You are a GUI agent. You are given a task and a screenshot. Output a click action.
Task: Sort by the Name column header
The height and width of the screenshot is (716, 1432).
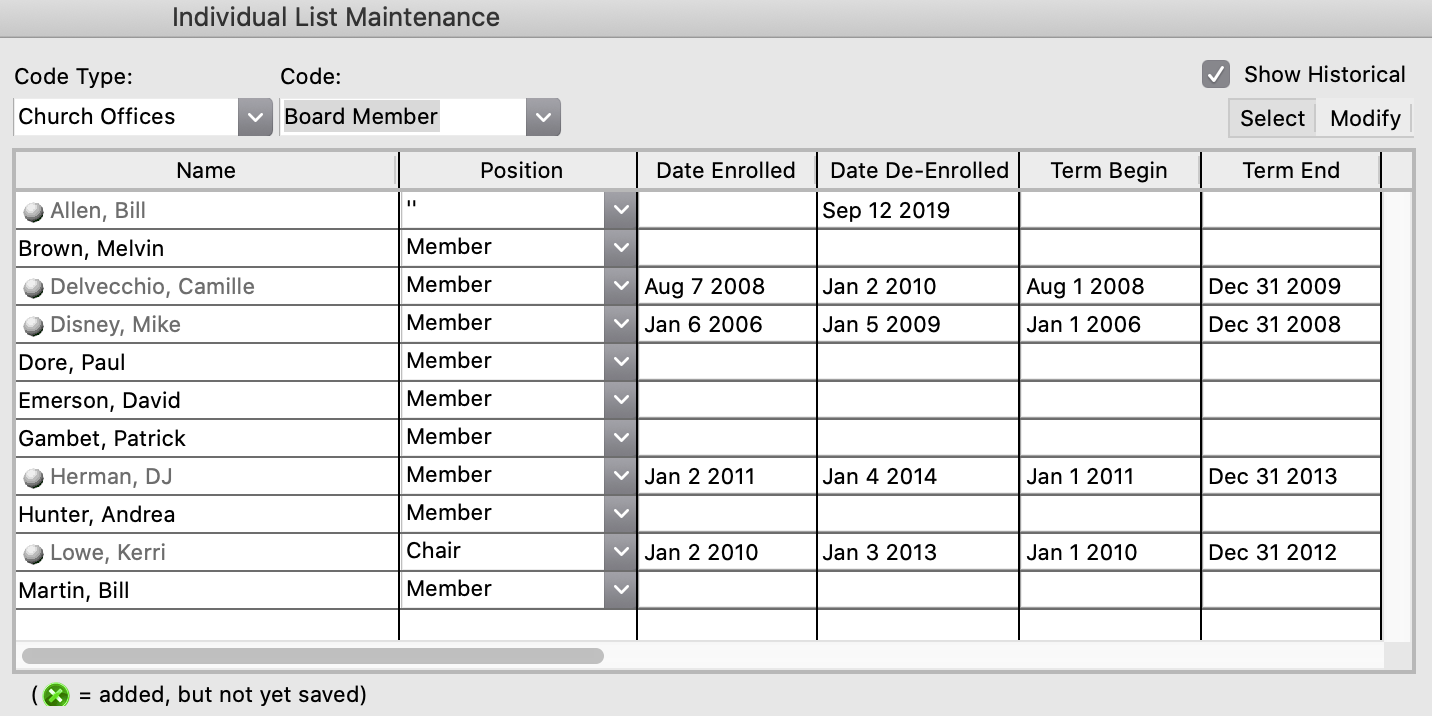point(206,171)
